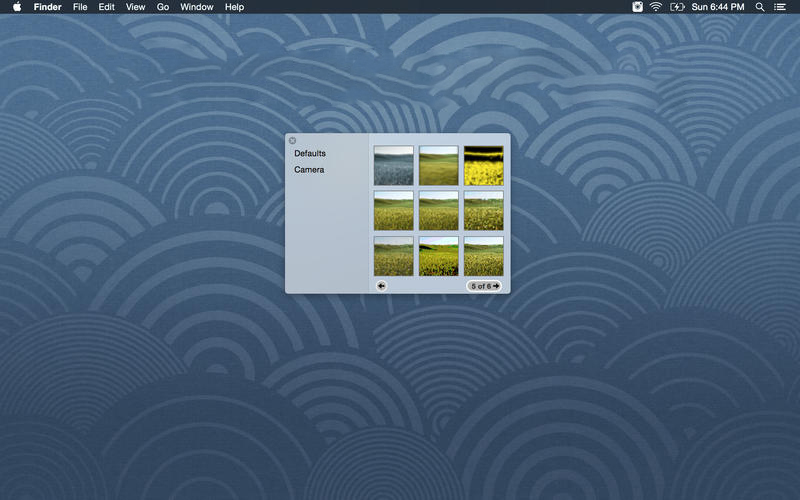Click the battery charging status icon
This screenshot has width=800, height=500.
click(678, 7)
